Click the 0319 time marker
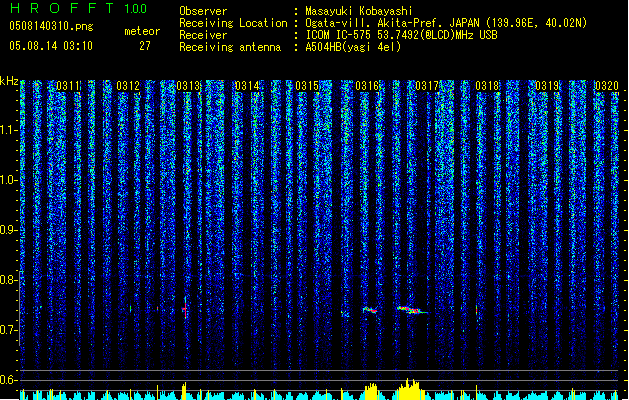The image size is (629, 400). [x=547, y=85]
